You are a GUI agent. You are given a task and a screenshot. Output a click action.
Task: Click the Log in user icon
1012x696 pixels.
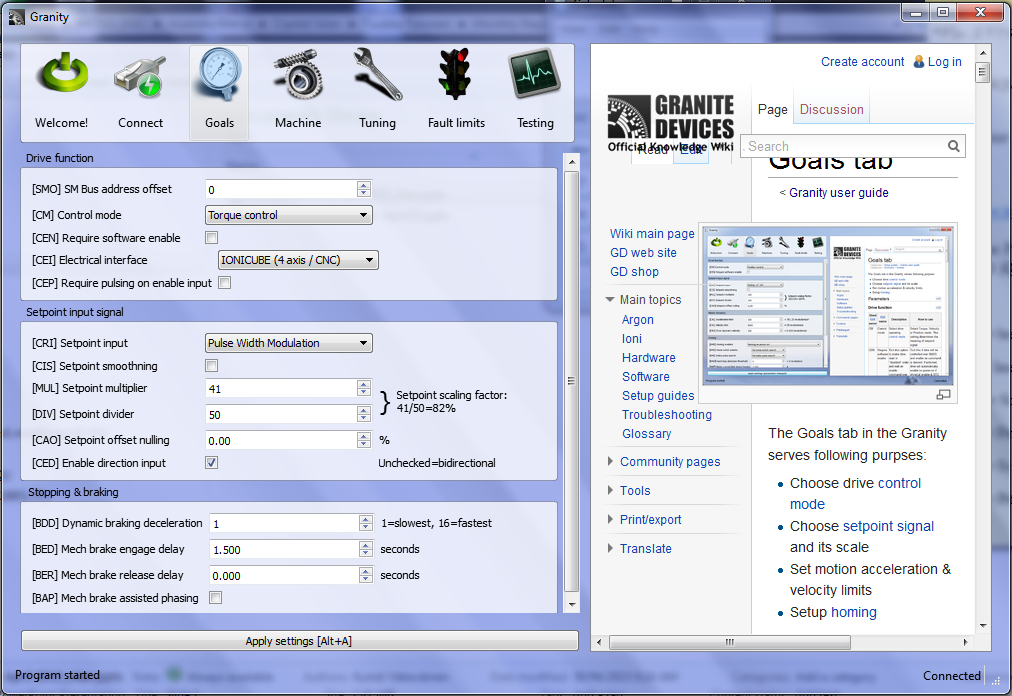coord(918,61)
